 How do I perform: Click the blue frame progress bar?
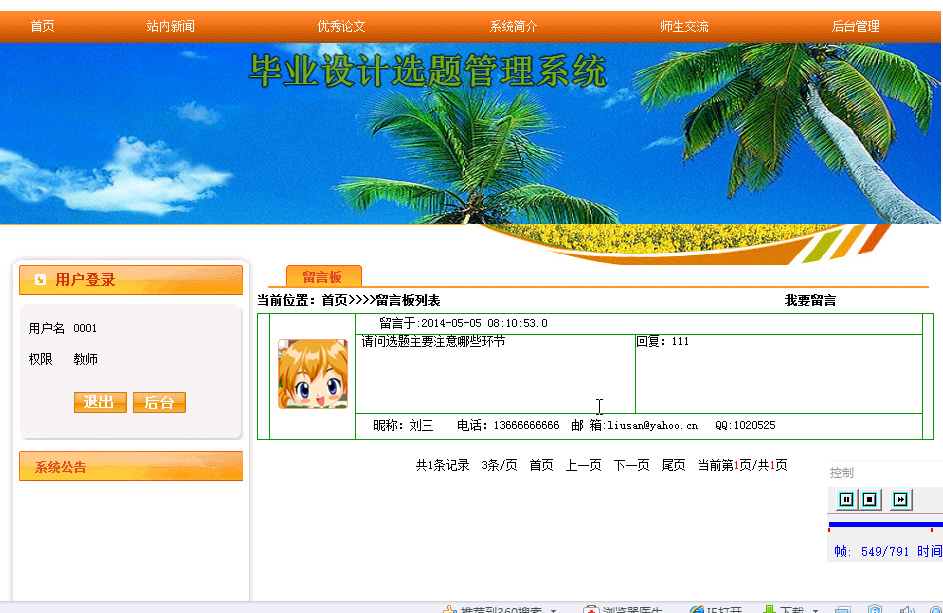(885, 525)
